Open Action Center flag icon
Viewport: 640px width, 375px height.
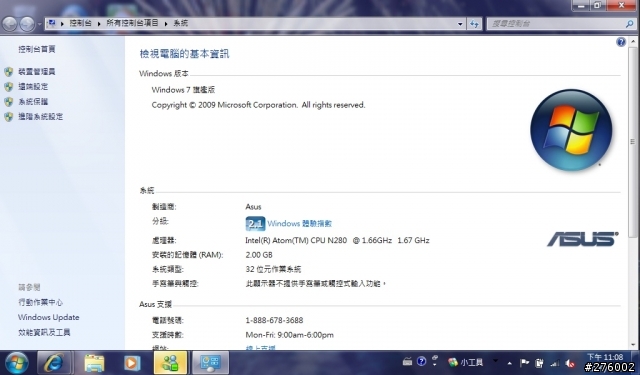pyautogui.click(x=524, y=363)
